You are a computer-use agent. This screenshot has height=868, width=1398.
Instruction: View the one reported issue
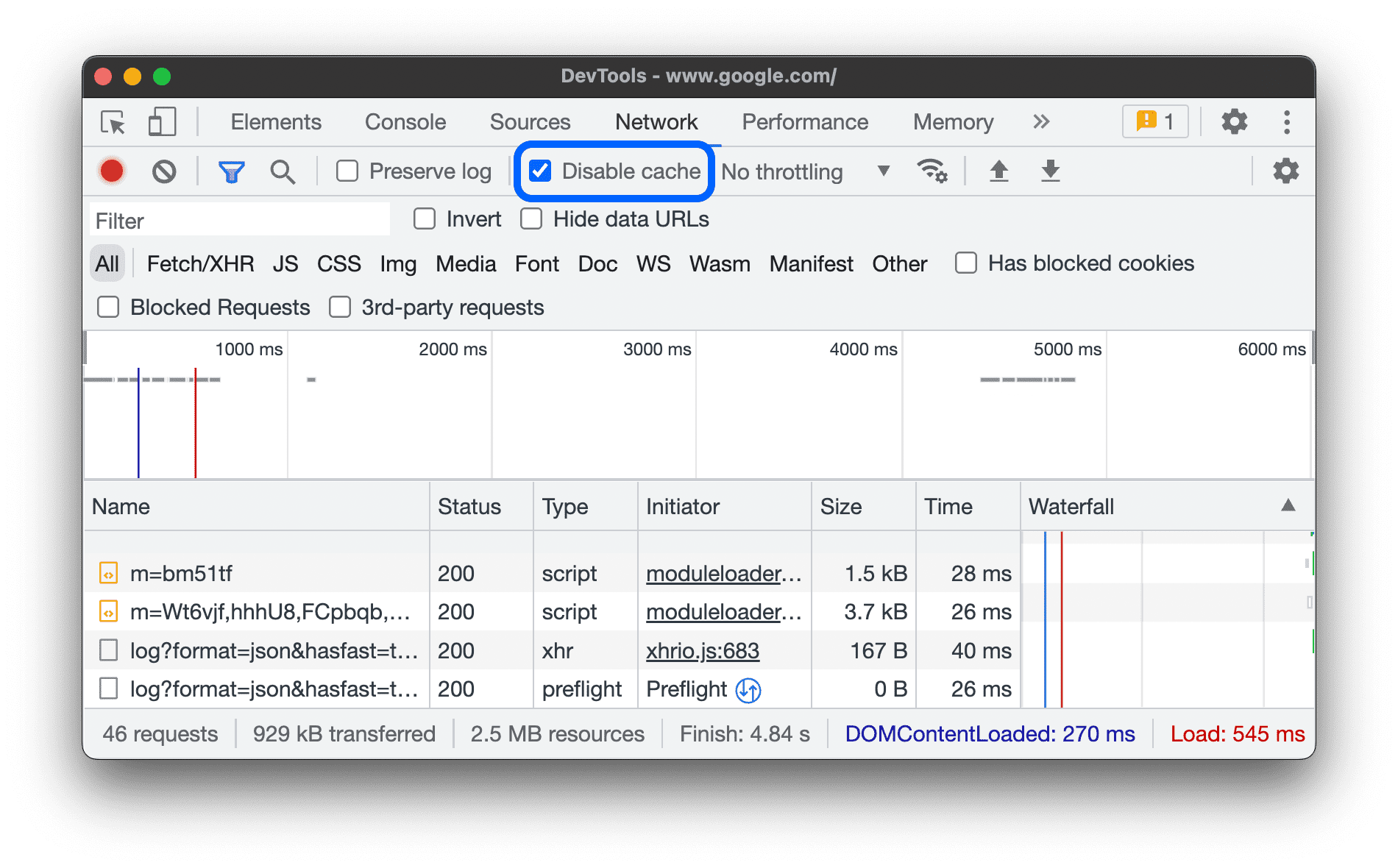click(x=1154, y=121)
